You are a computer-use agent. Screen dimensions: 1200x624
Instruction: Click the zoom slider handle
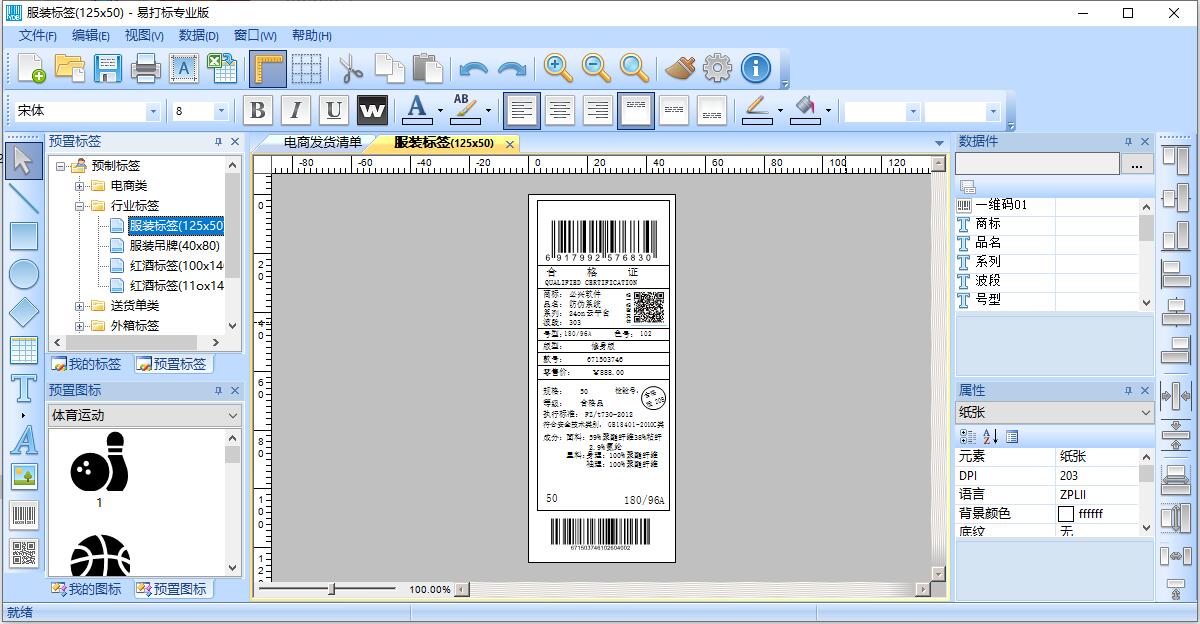click(x=332, y=589)
